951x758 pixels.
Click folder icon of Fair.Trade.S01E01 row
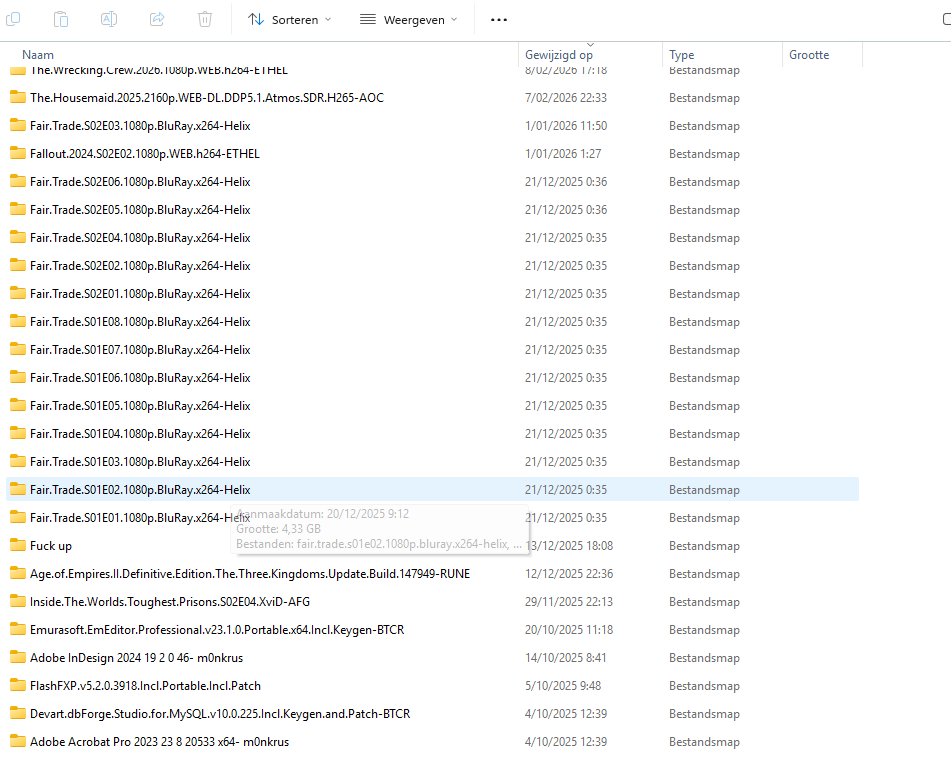point(18,517)
